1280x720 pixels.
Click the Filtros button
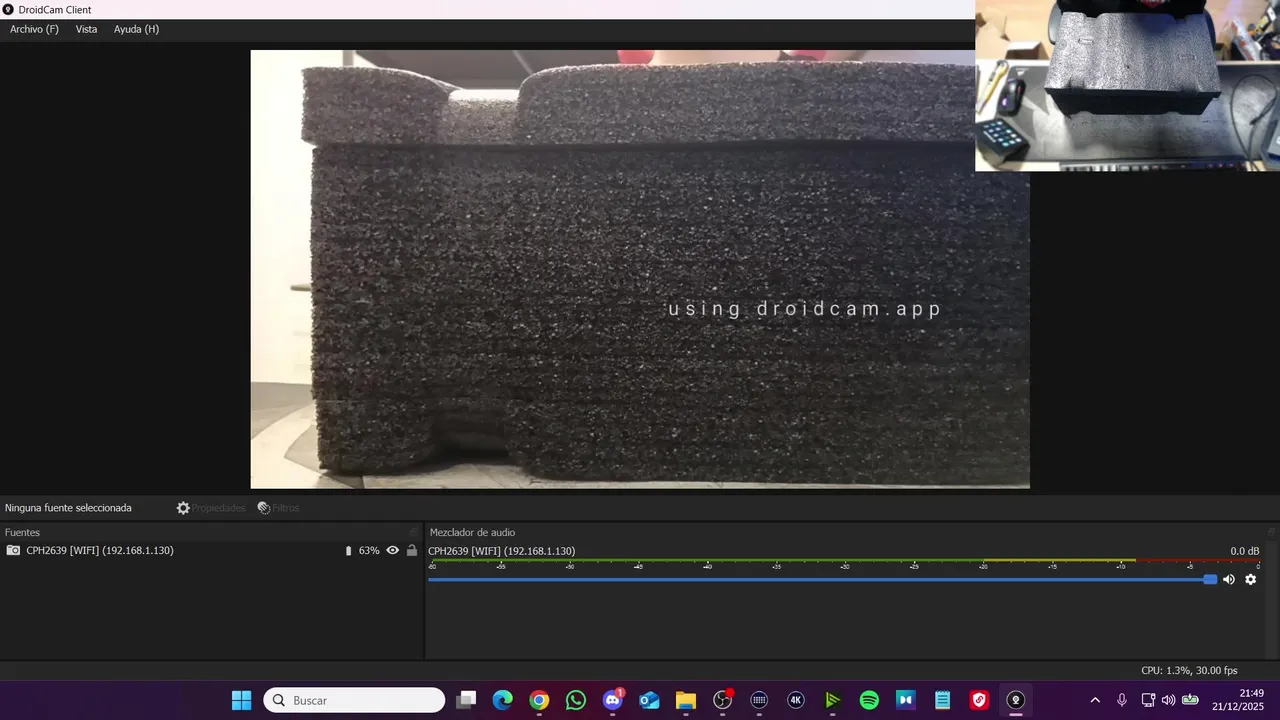278,508
